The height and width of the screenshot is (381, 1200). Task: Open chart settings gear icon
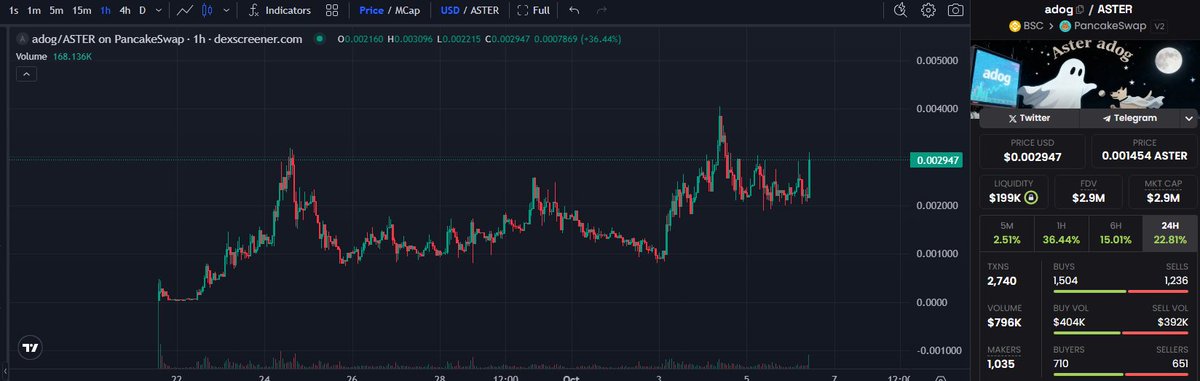(x=928, y=11)
